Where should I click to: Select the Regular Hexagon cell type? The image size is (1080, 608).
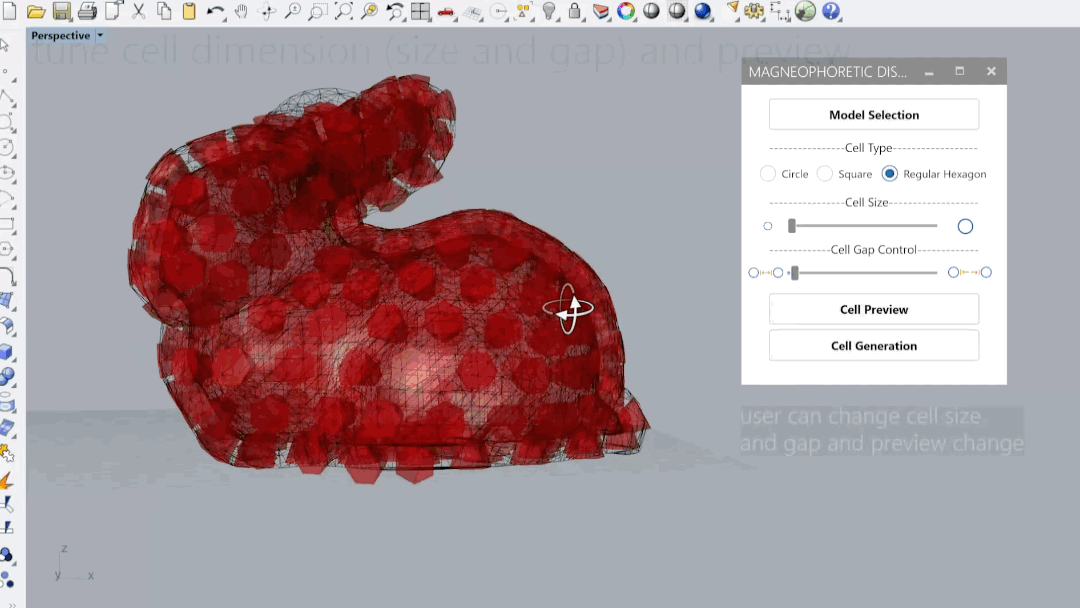coord(889,174)
